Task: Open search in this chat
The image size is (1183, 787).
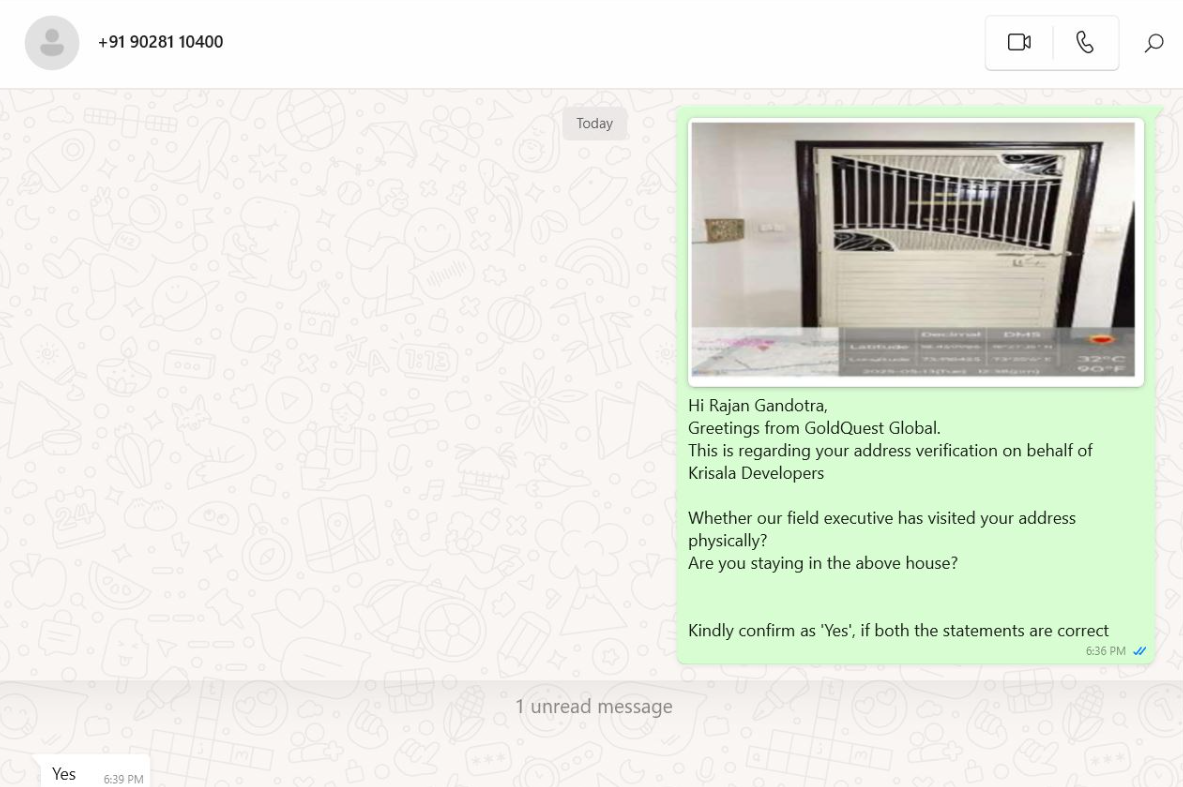Action: click(x=1154, y=43)
